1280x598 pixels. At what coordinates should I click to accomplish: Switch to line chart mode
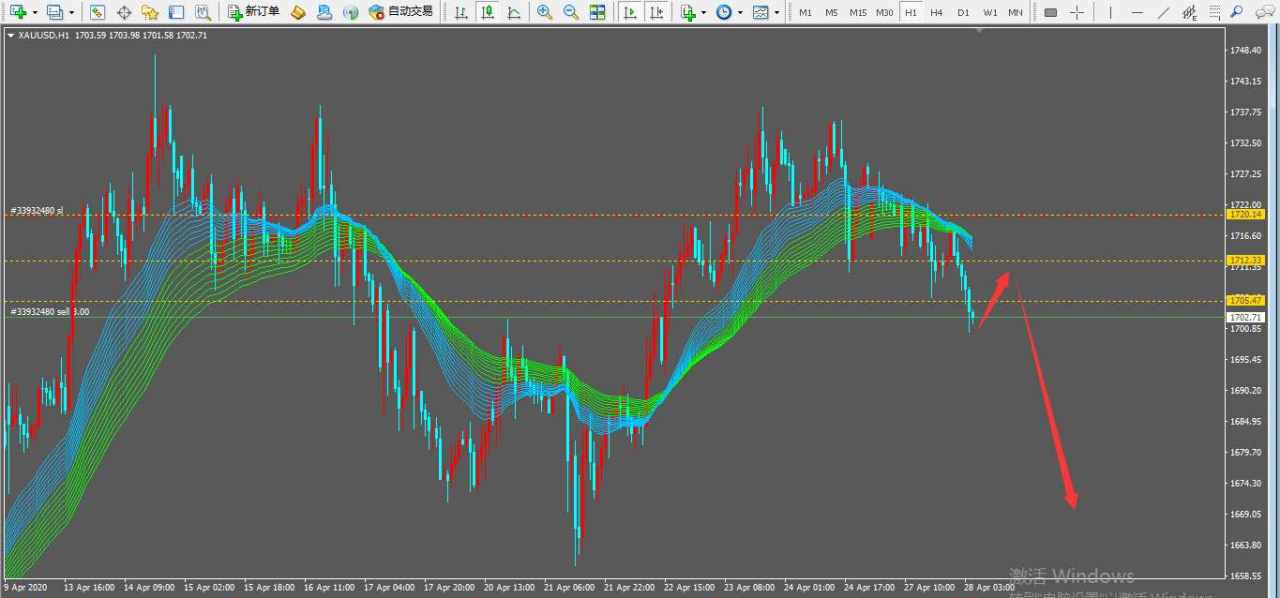513,12
